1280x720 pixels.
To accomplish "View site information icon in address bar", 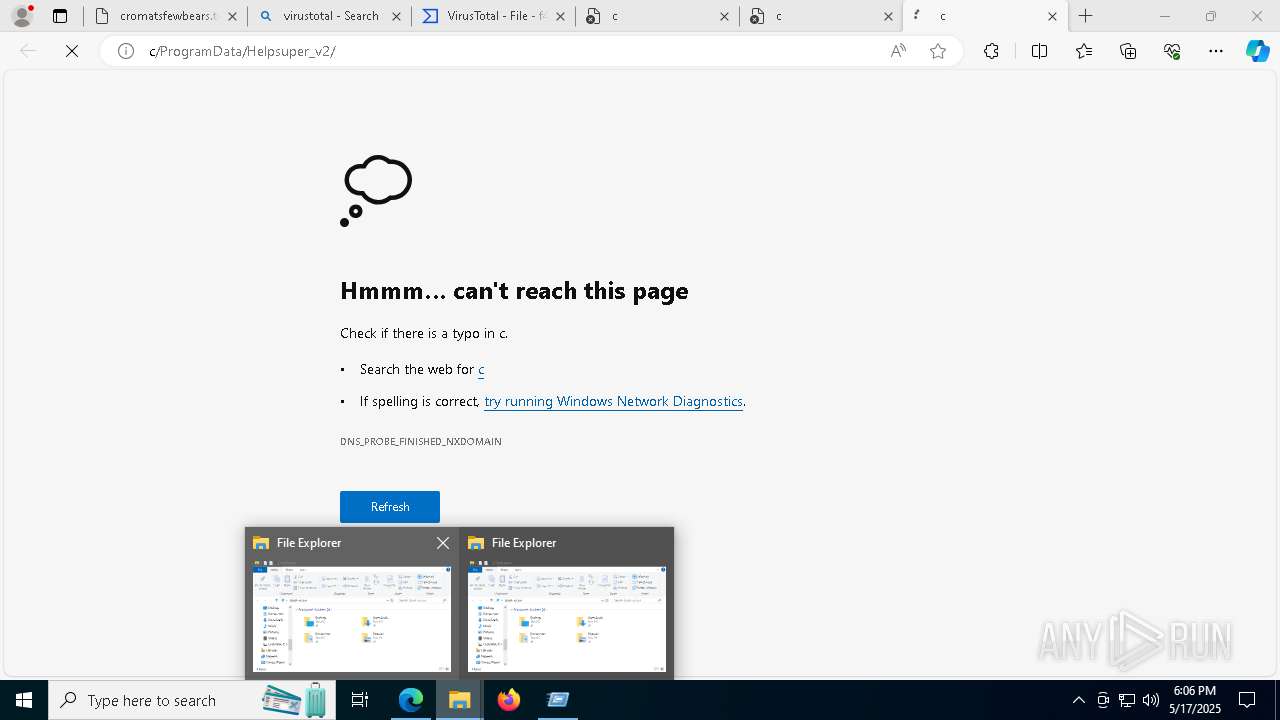I will [x=126, y=51].
